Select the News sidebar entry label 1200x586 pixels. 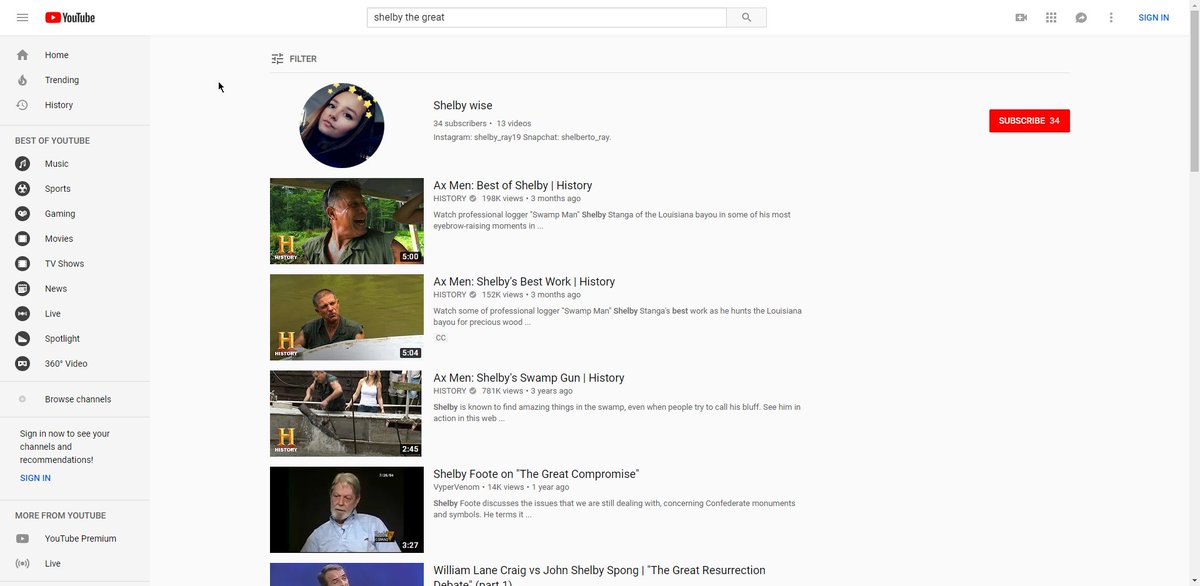(56, 289)
